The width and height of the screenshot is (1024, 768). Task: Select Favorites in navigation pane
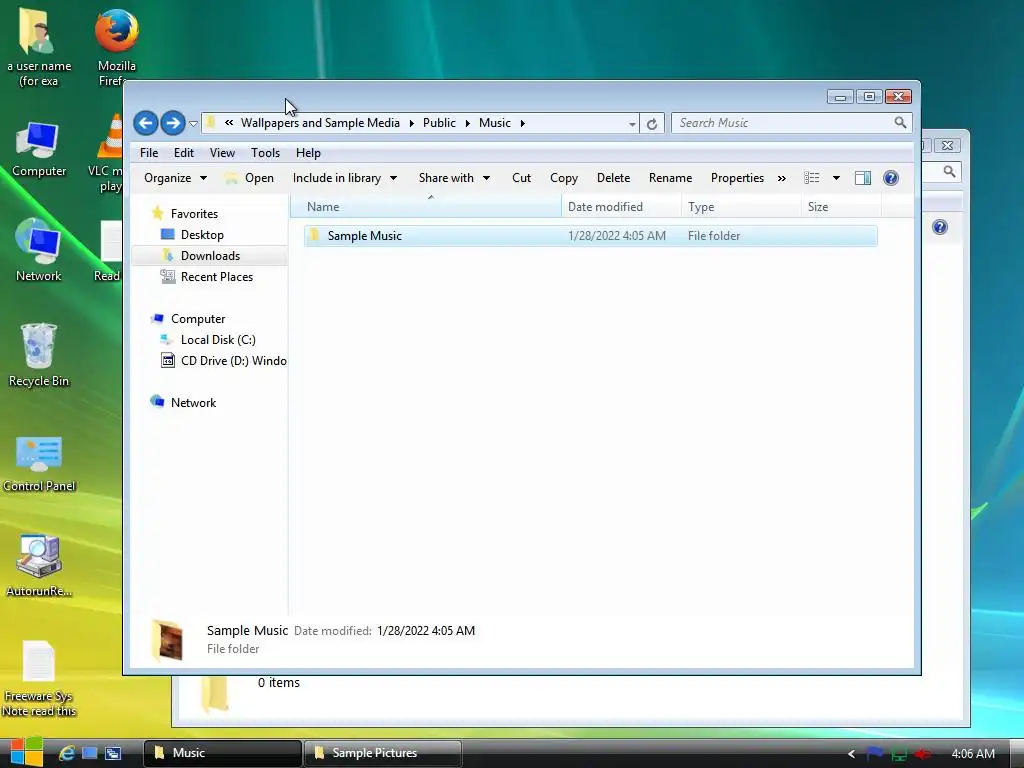click(x=194, y=214)
